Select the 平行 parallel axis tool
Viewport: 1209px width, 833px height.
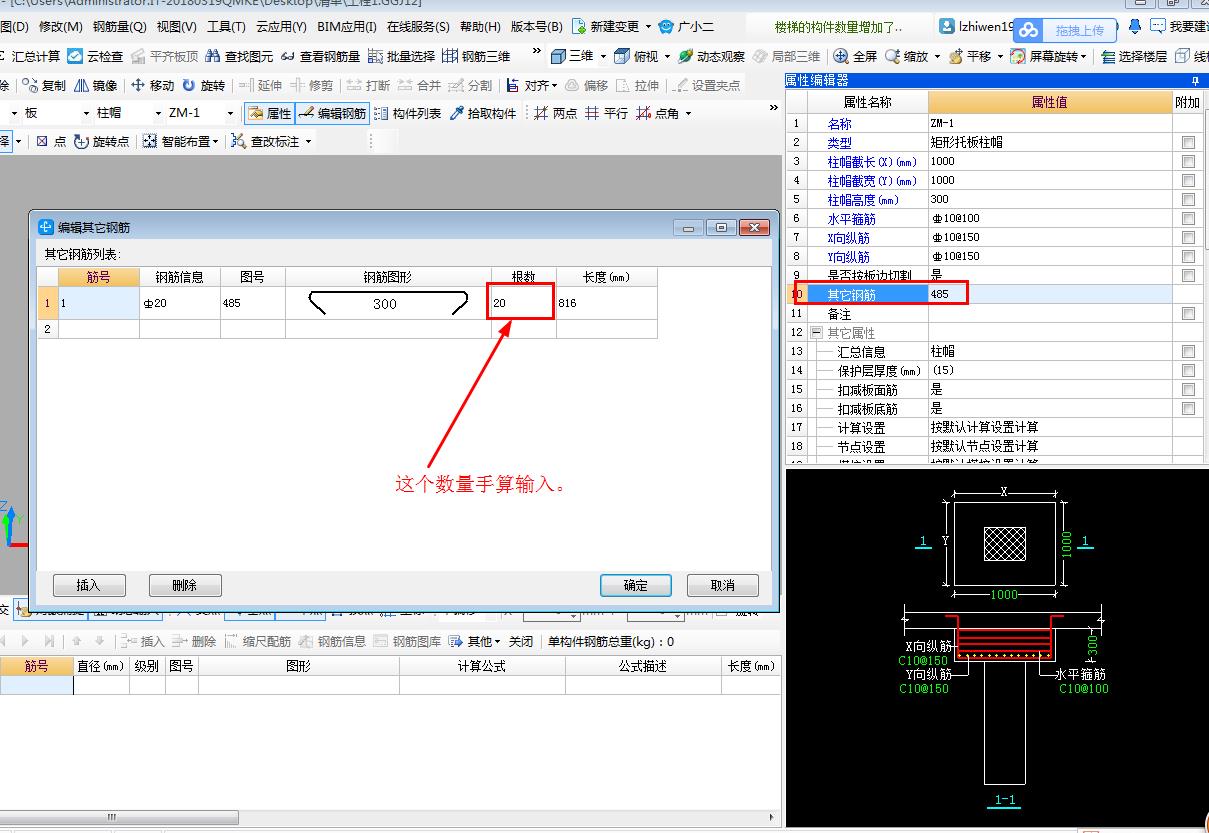pos(607,114)
